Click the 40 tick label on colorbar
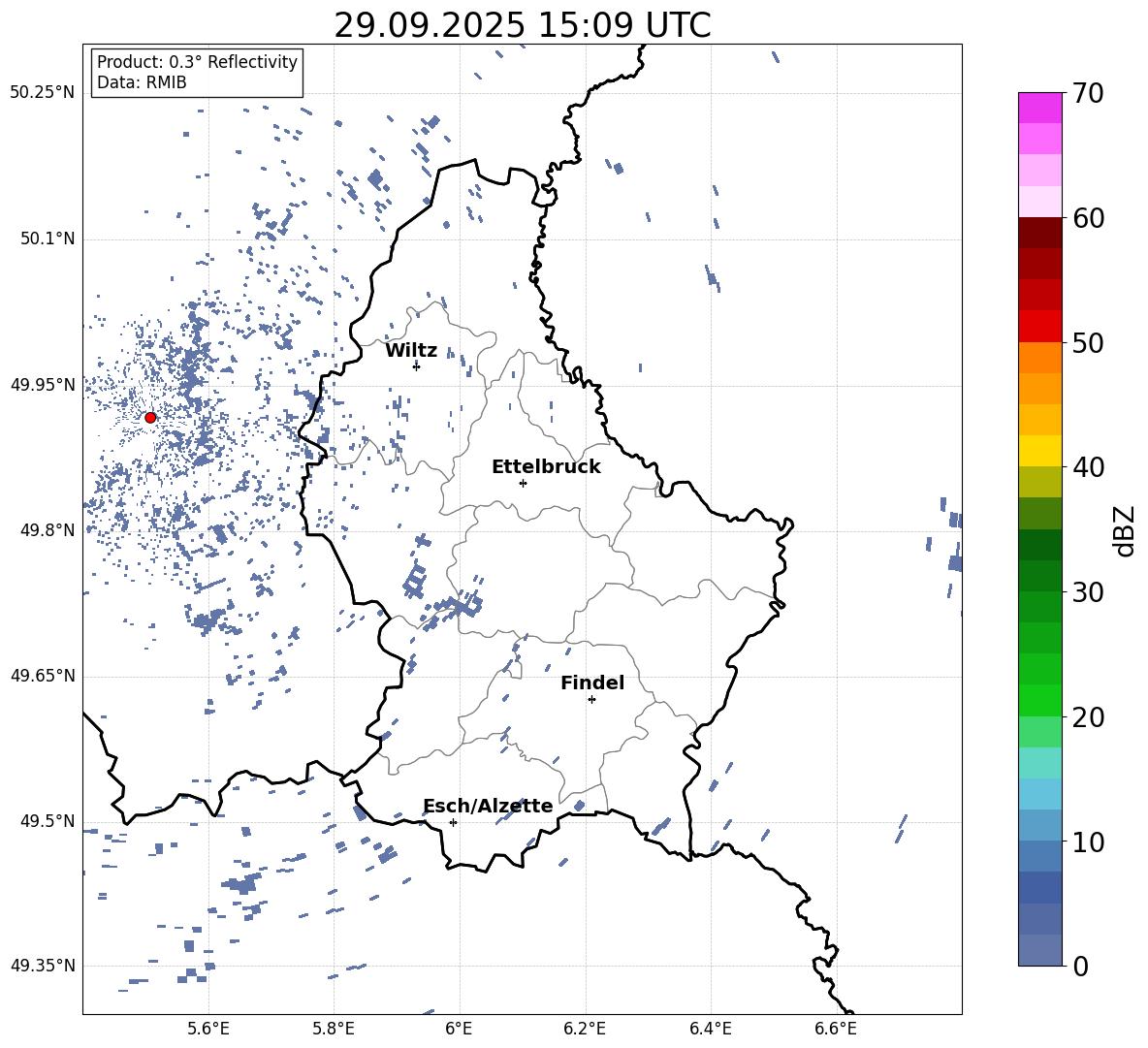Viewport: 1148px width, 1048px height. 1088,467
